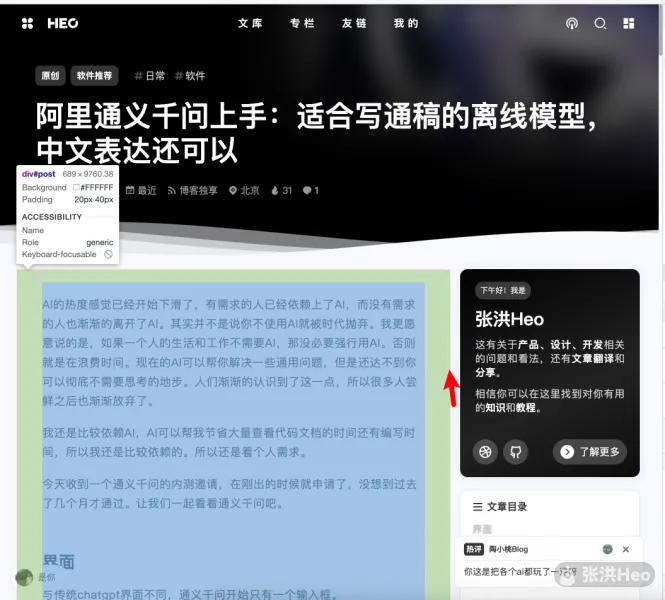Select the #日常 tag
The width and height of the screenshot is (665, 600).
click(149, 76)
